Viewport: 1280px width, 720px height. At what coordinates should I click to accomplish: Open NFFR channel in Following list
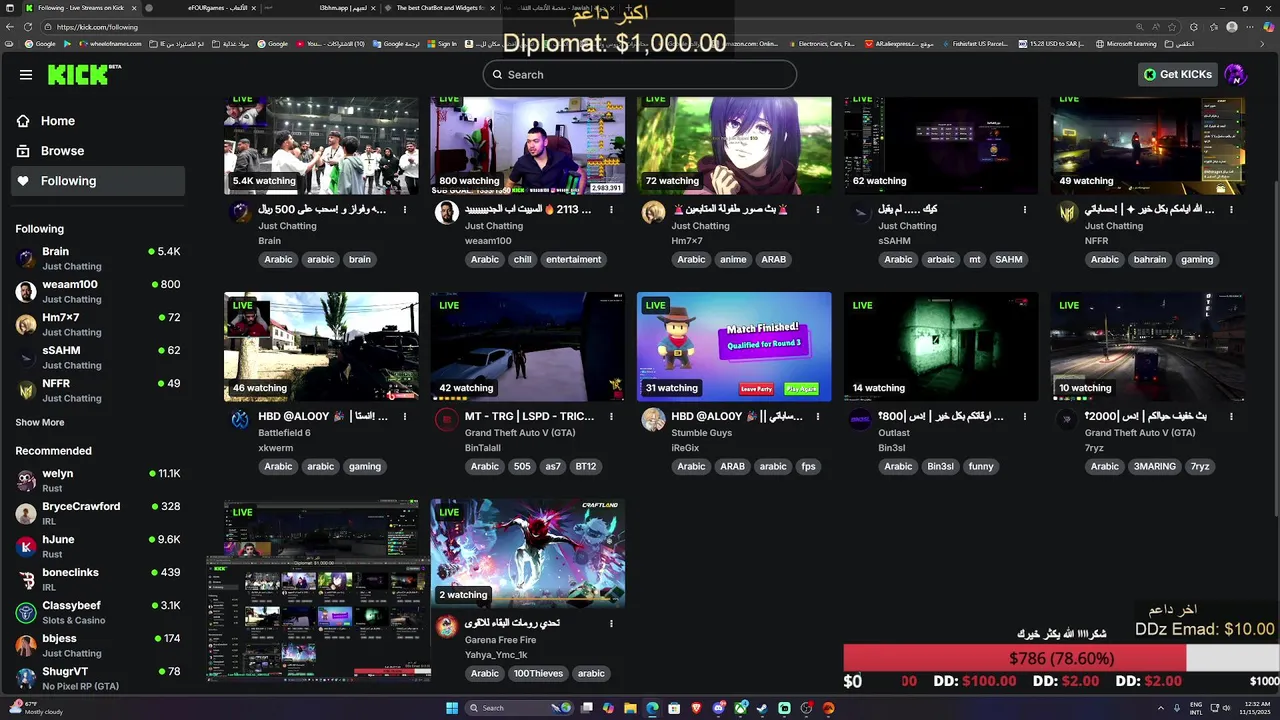[98, 390]
